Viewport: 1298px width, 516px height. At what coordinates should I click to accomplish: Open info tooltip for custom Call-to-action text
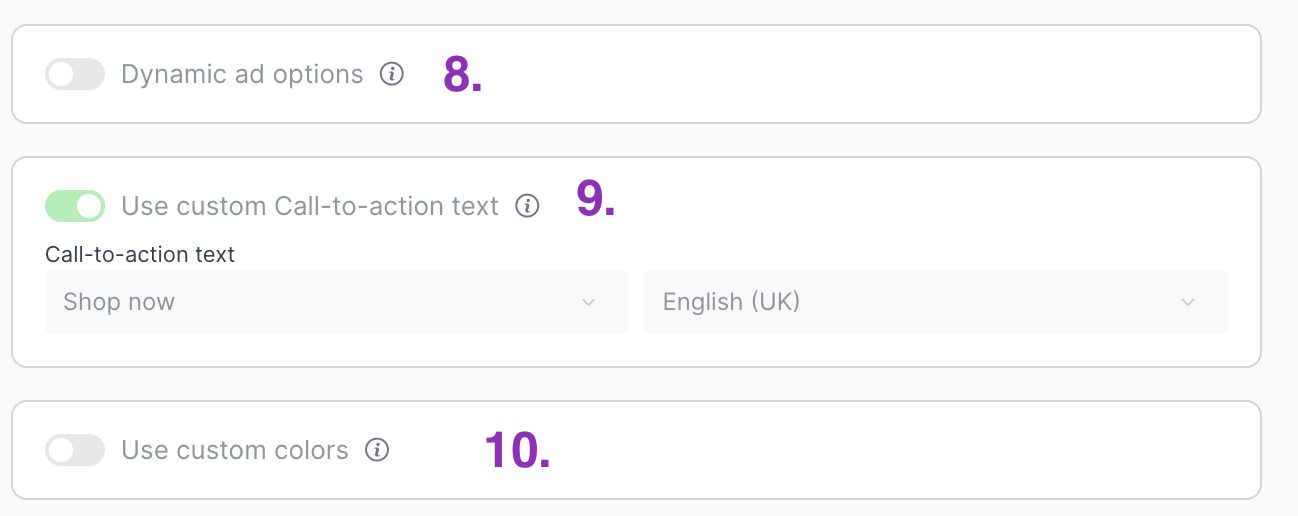(x=527, y=206)
